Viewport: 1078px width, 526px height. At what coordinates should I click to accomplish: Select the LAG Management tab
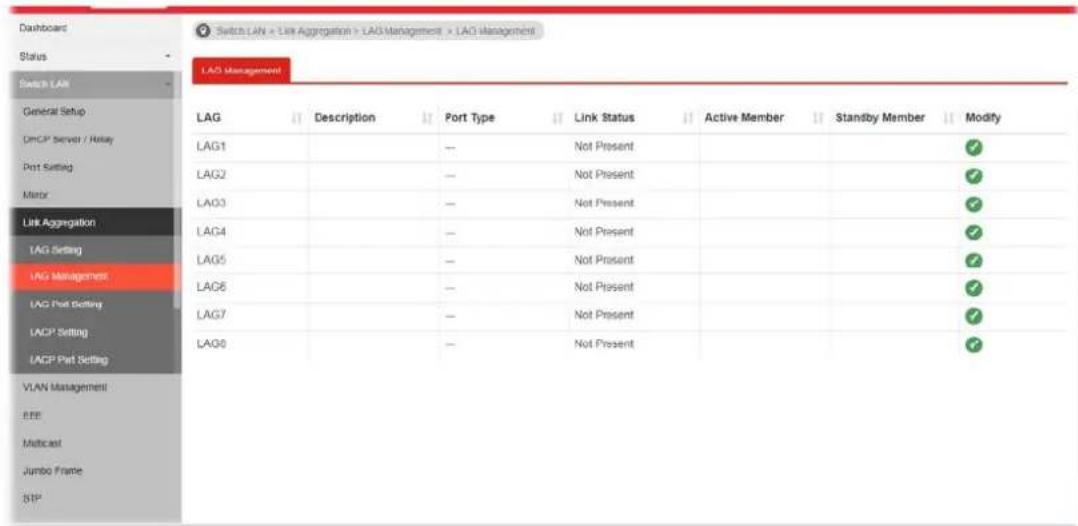(x=241, y=71)
